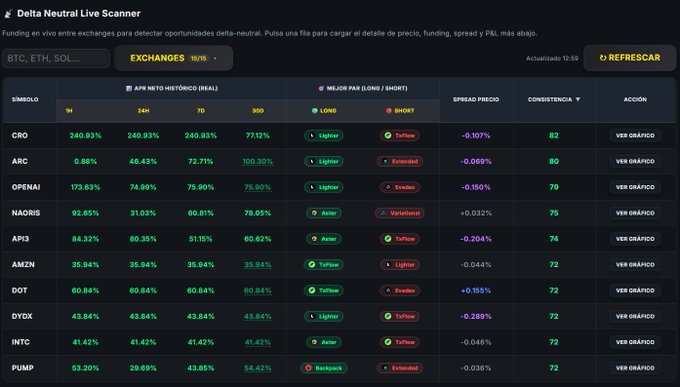
Task: Click the consistency score 82 for CRO
Action: 554,135
